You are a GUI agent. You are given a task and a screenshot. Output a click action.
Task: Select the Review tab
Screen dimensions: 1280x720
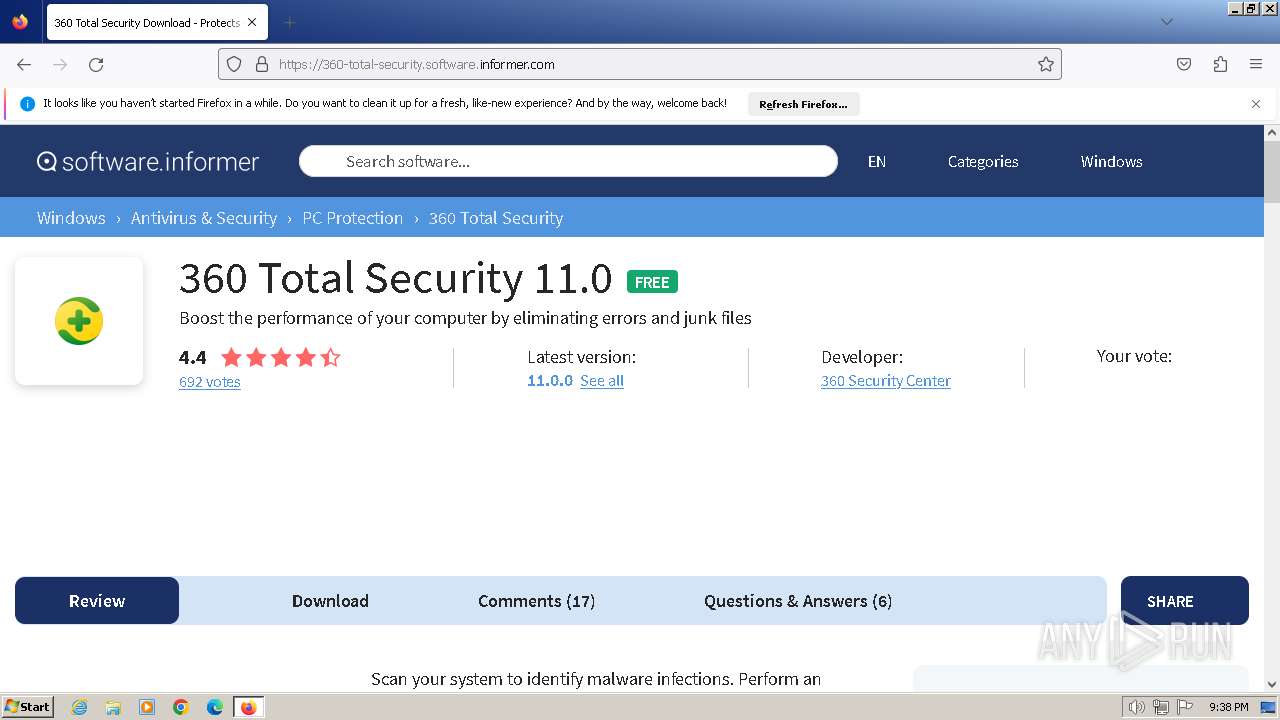coord(97,601)
